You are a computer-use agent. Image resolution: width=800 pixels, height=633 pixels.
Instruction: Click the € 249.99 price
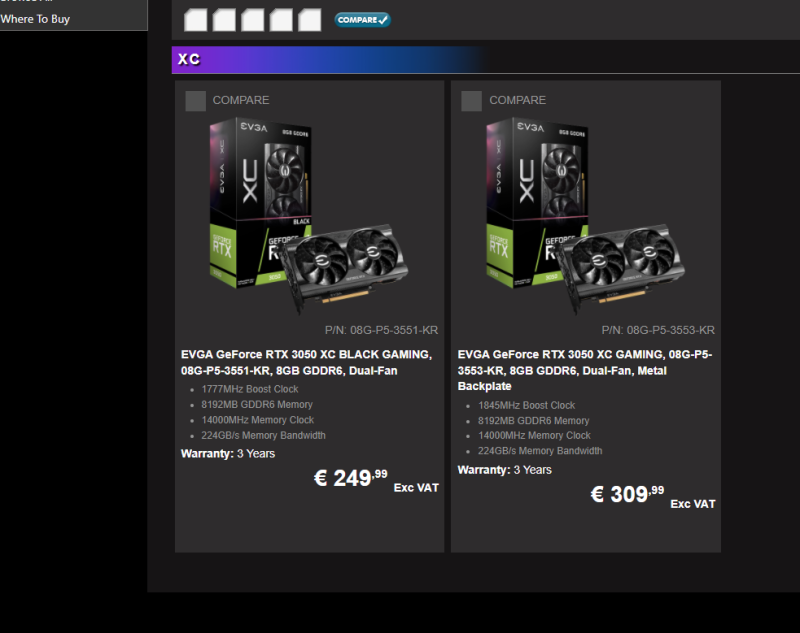click(x=351, y=478)
